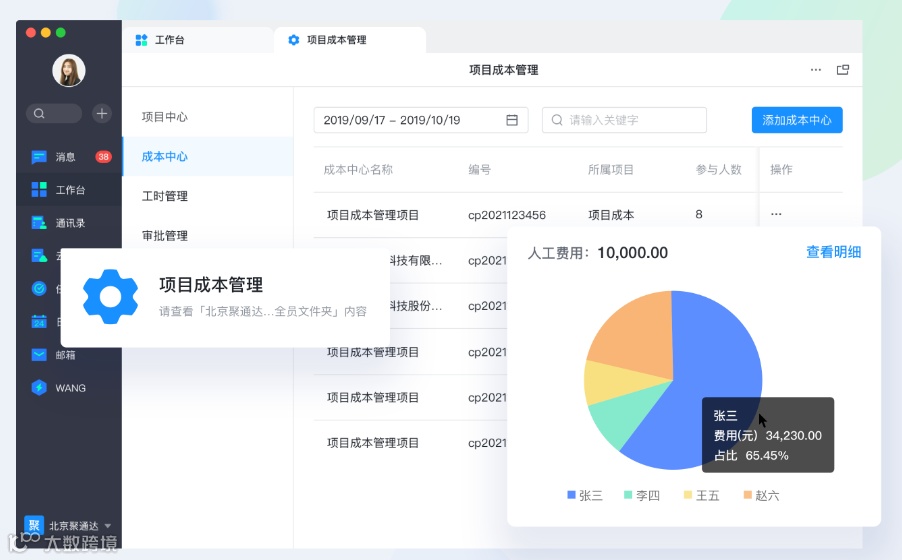Viewport: 902px width, 560px height.
Task: Click the 成本中心名称 column header
Action: (358, 170)
